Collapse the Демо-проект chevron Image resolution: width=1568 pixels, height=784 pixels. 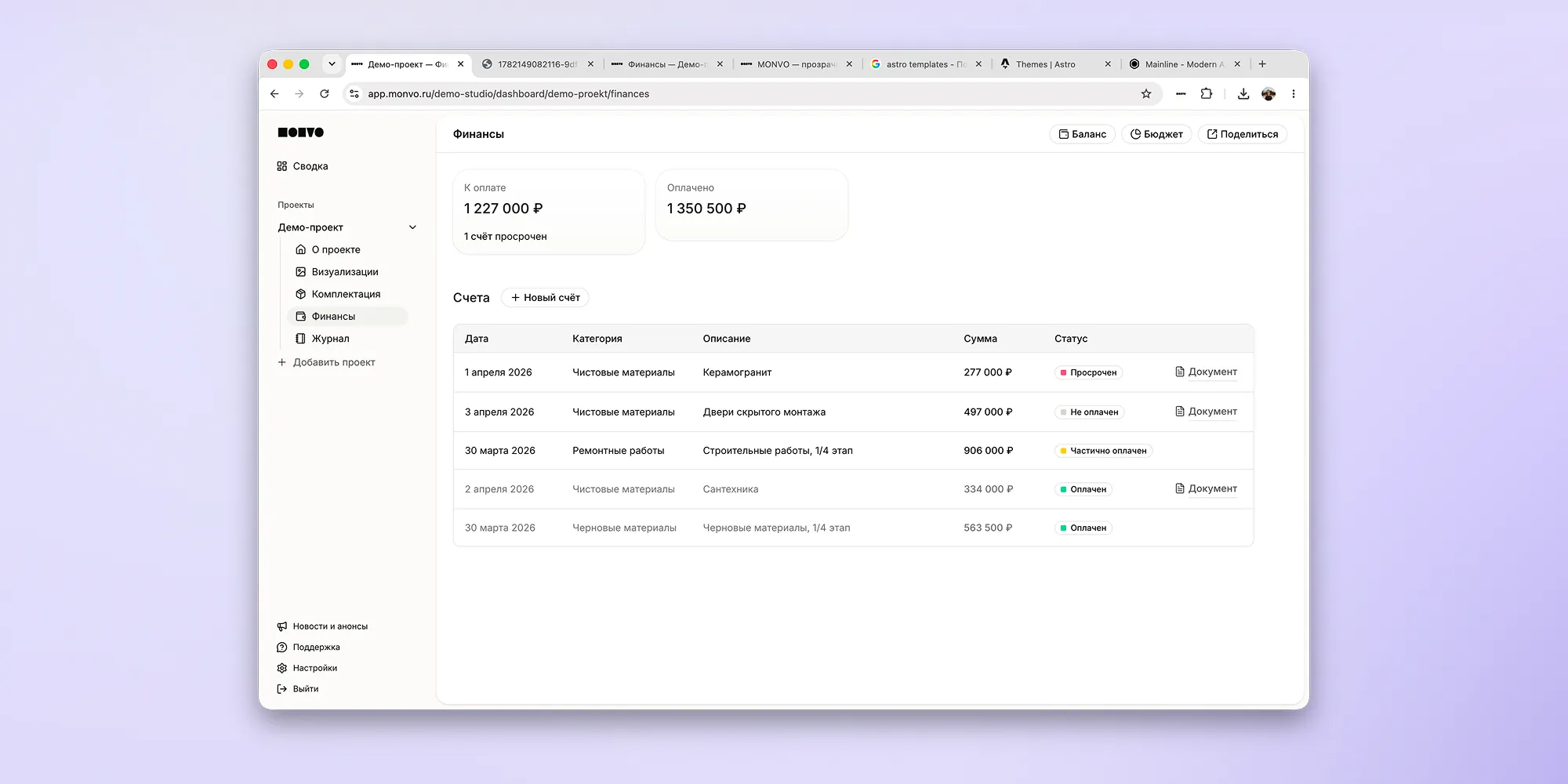click(x=413, y=227)
